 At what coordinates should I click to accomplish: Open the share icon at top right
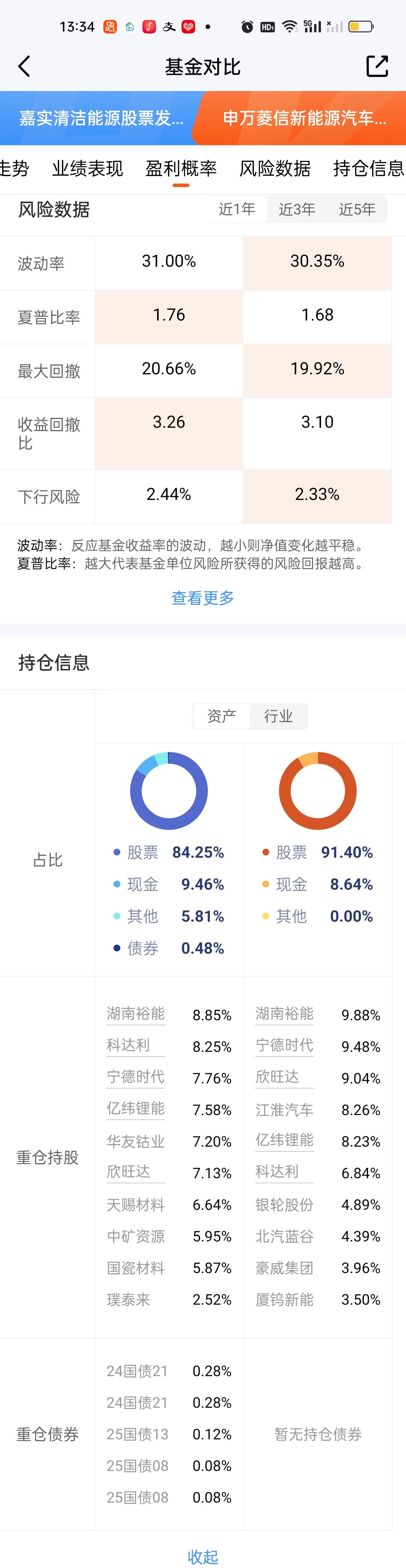pos(377,66)
